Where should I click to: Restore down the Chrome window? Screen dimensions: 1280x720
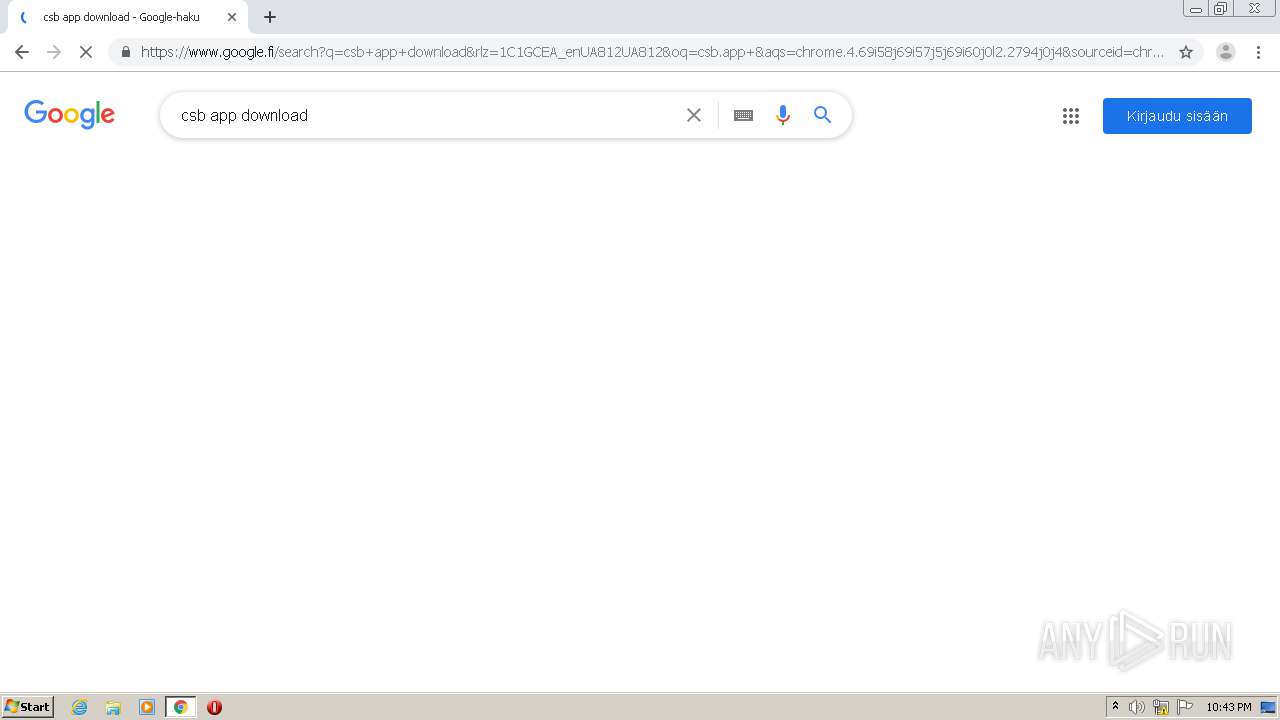coord(1221,9)
